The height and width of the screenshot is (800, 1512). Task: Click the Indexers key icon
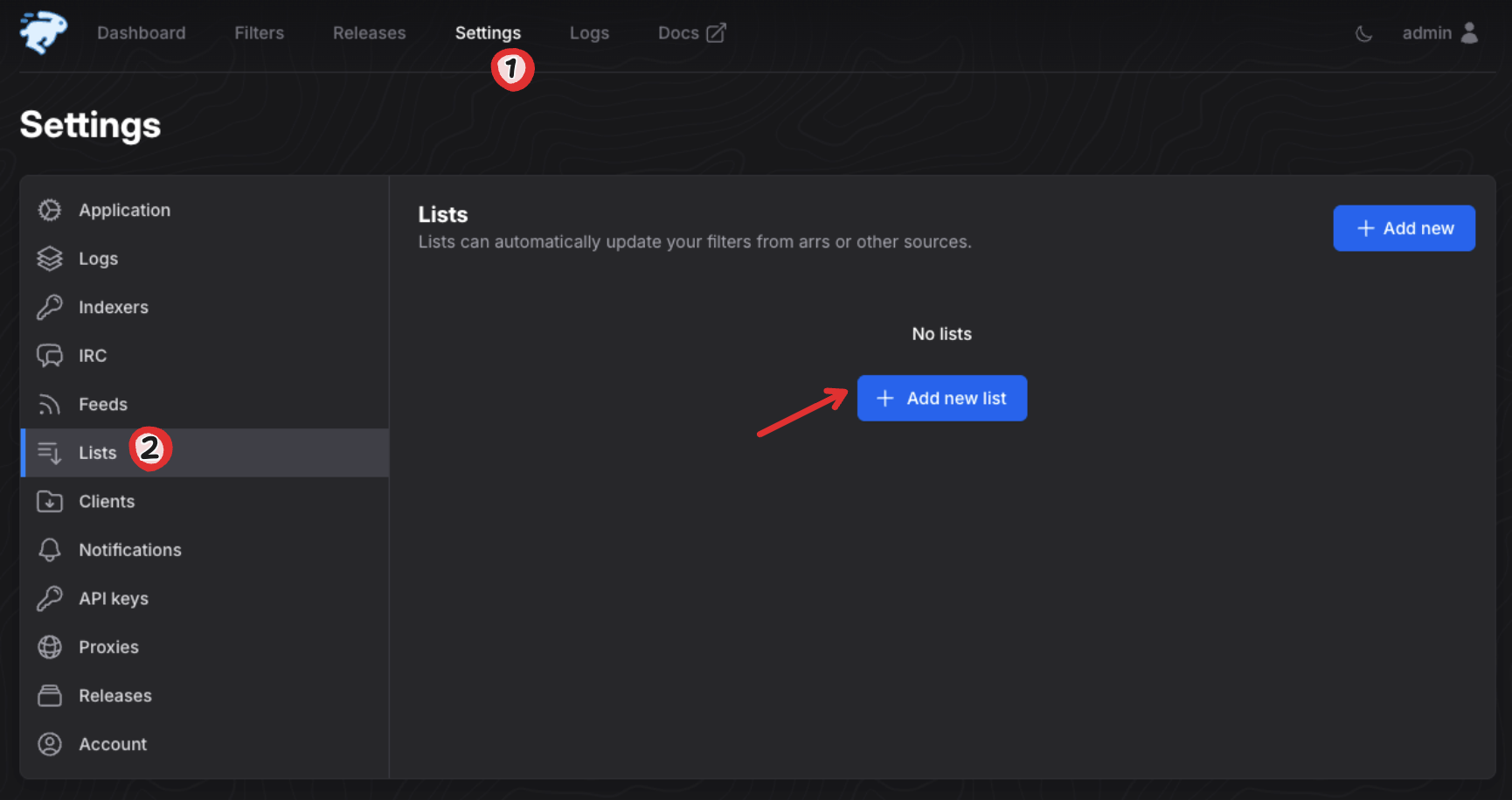pos(50,307)
